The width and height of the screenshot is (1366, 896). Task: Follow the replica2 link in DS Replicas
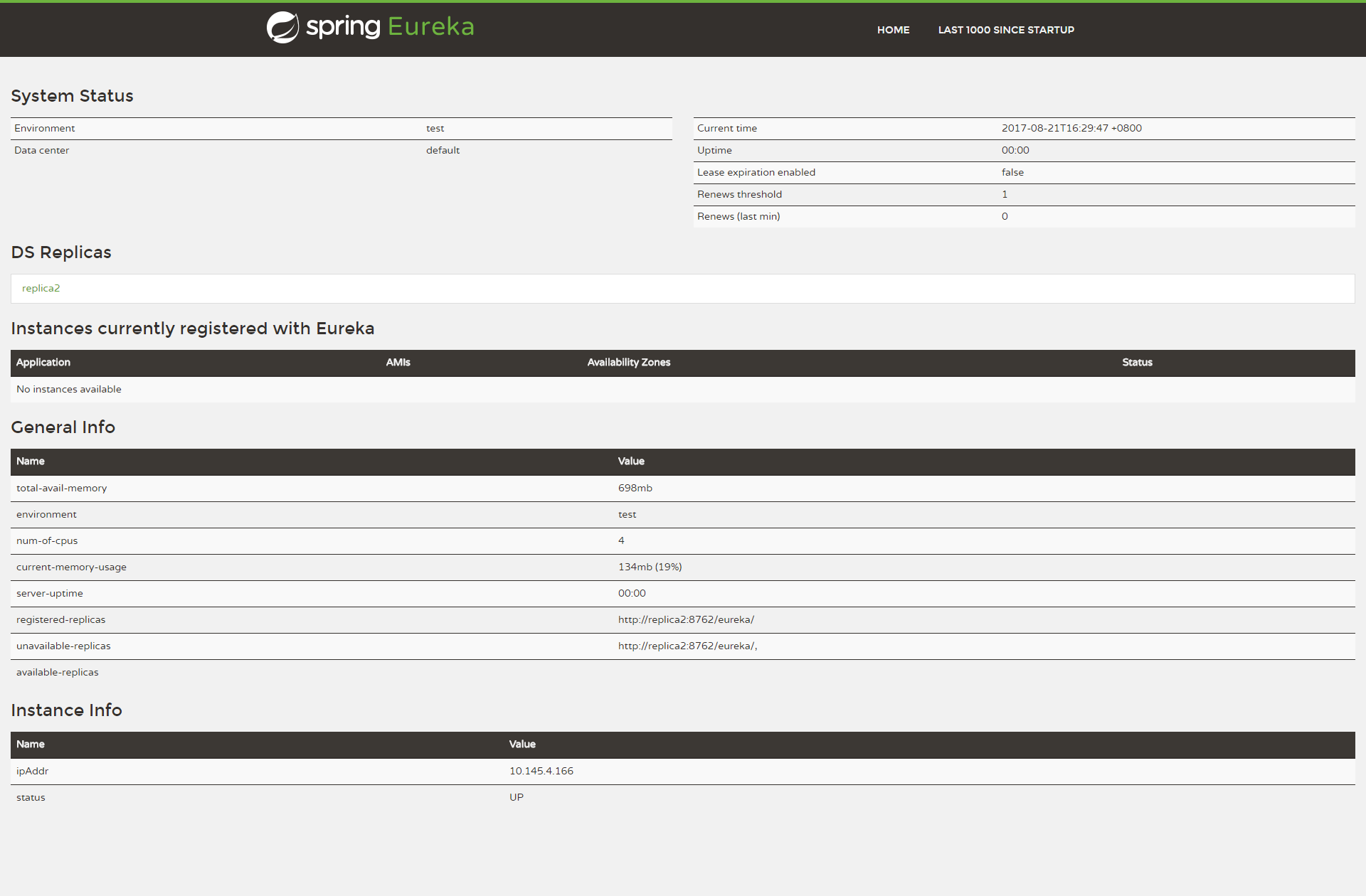click(41, 288)
